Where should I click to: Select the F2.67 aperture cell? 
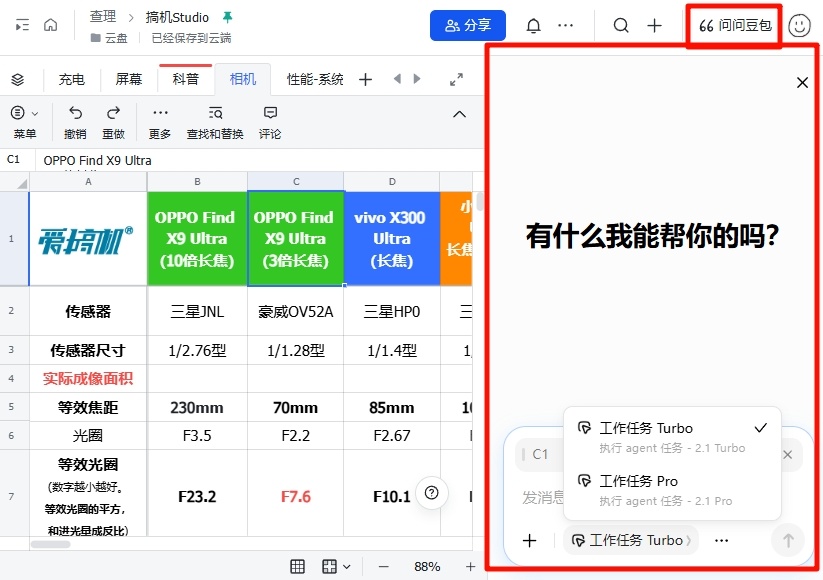click(392, 436)
